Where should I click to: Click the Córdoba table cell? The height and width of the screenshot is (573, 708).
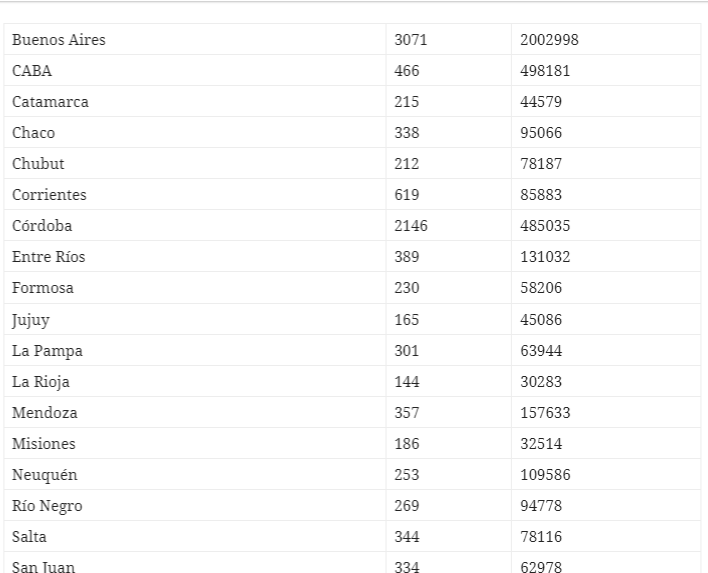coord(42,226)
